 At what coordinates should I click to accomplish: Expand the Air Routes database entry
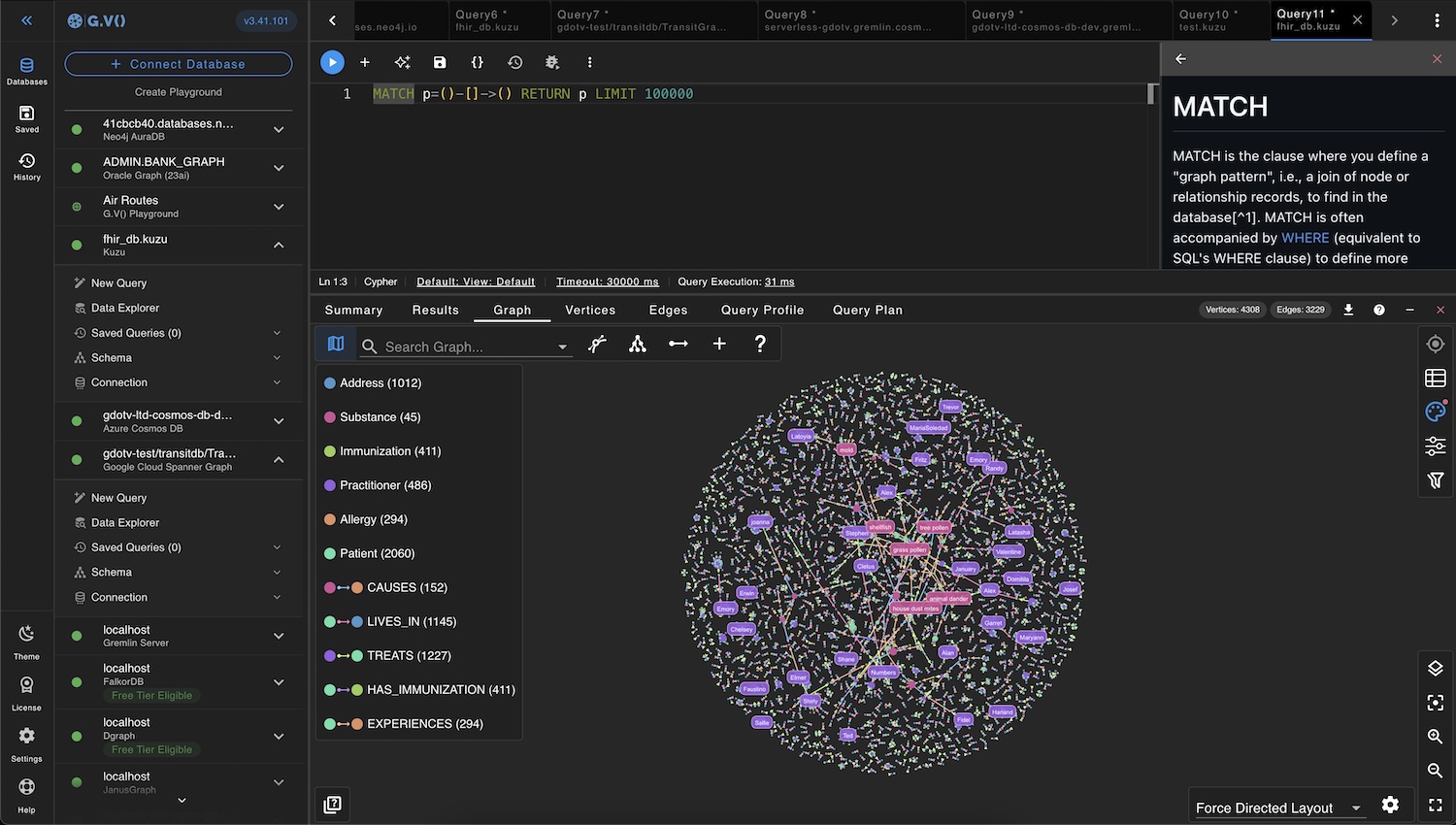(x=279, y=206)
